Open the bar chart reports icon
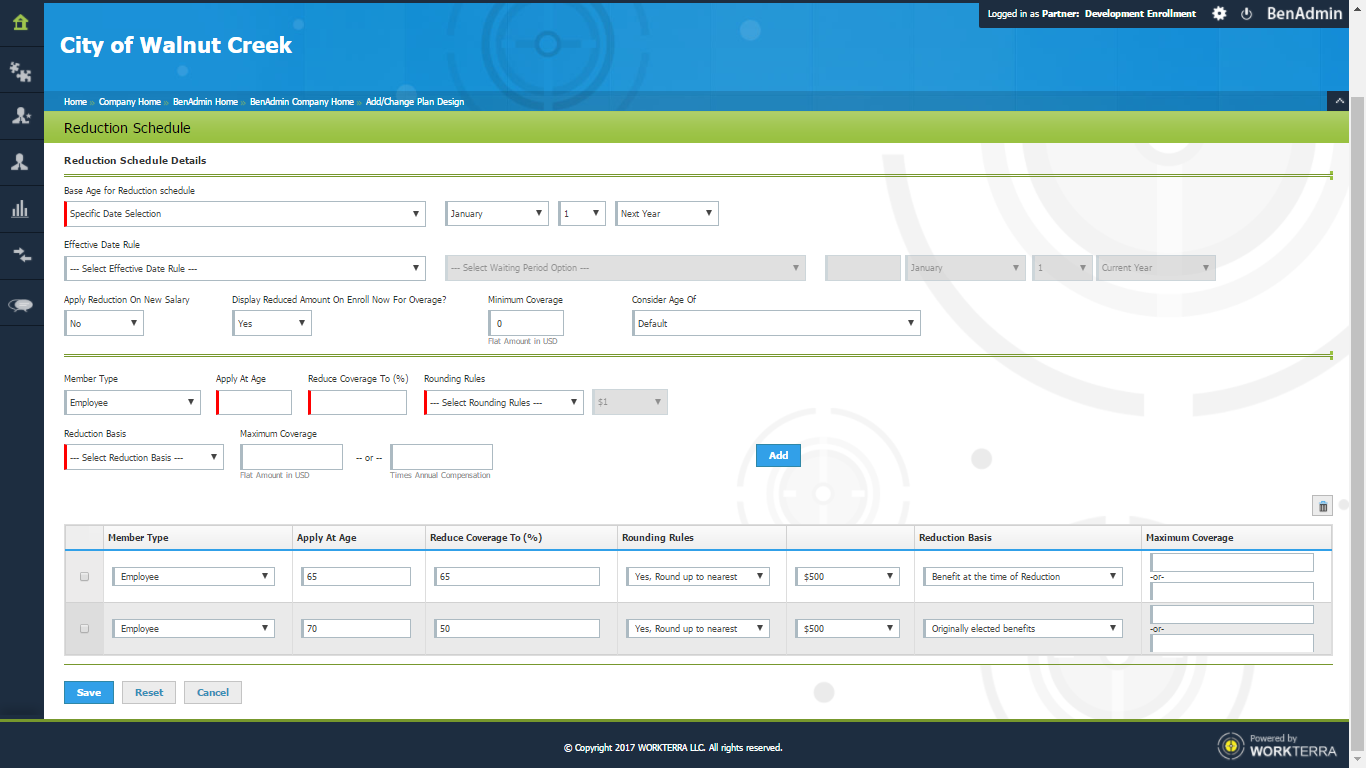Viewport: 1366px width, 768px height. [20, 208]
